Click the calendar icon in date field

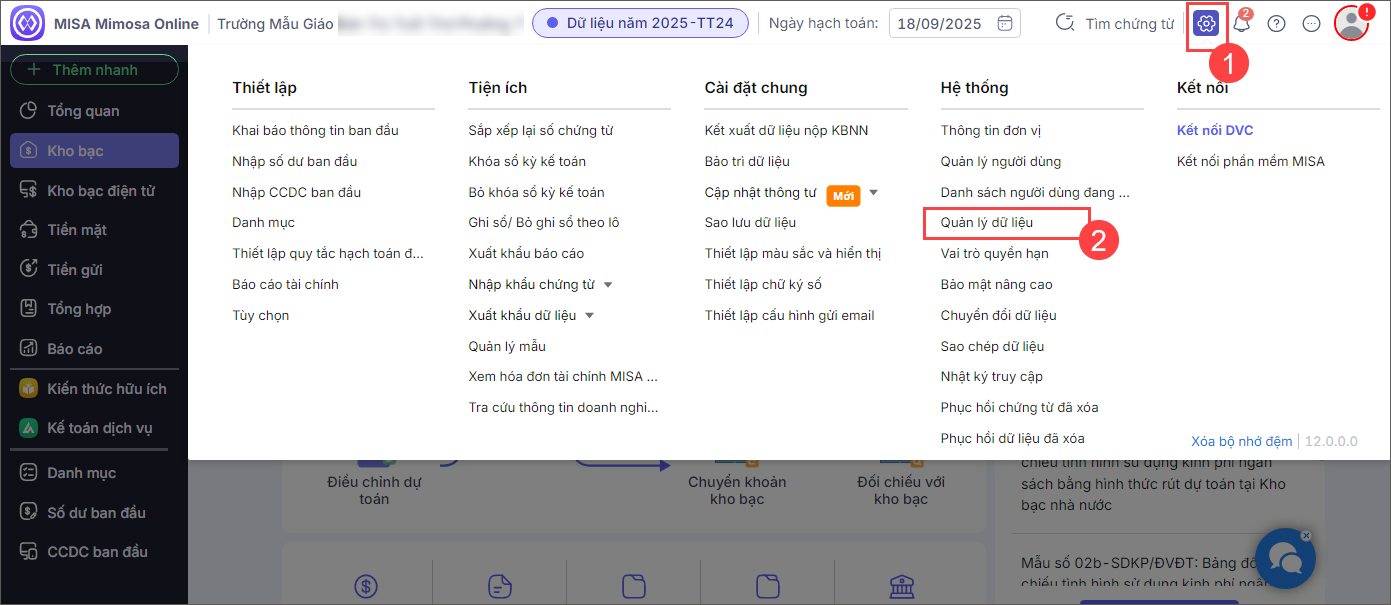click(1005, 24)
